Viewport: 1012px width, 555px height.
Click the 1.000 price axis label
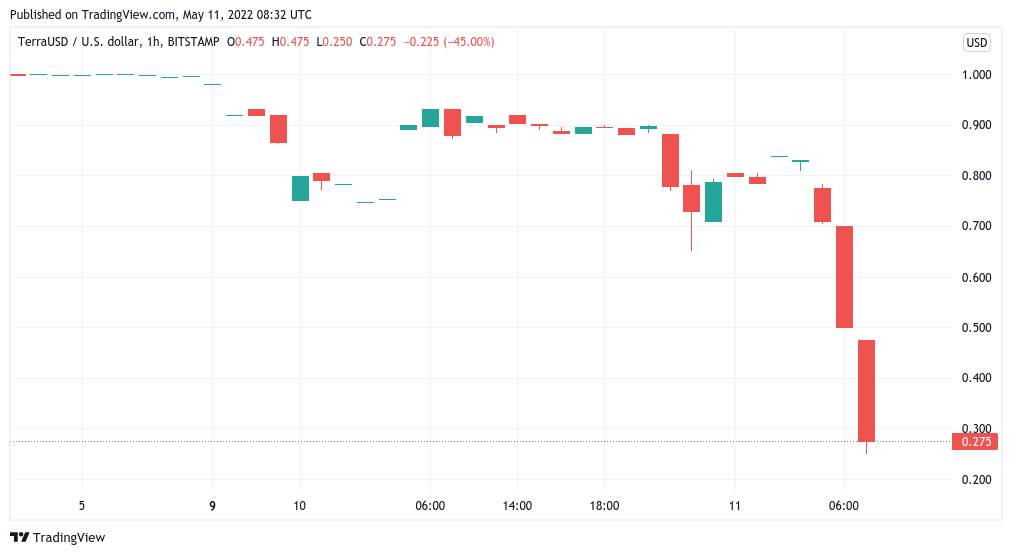pos(974,75)
